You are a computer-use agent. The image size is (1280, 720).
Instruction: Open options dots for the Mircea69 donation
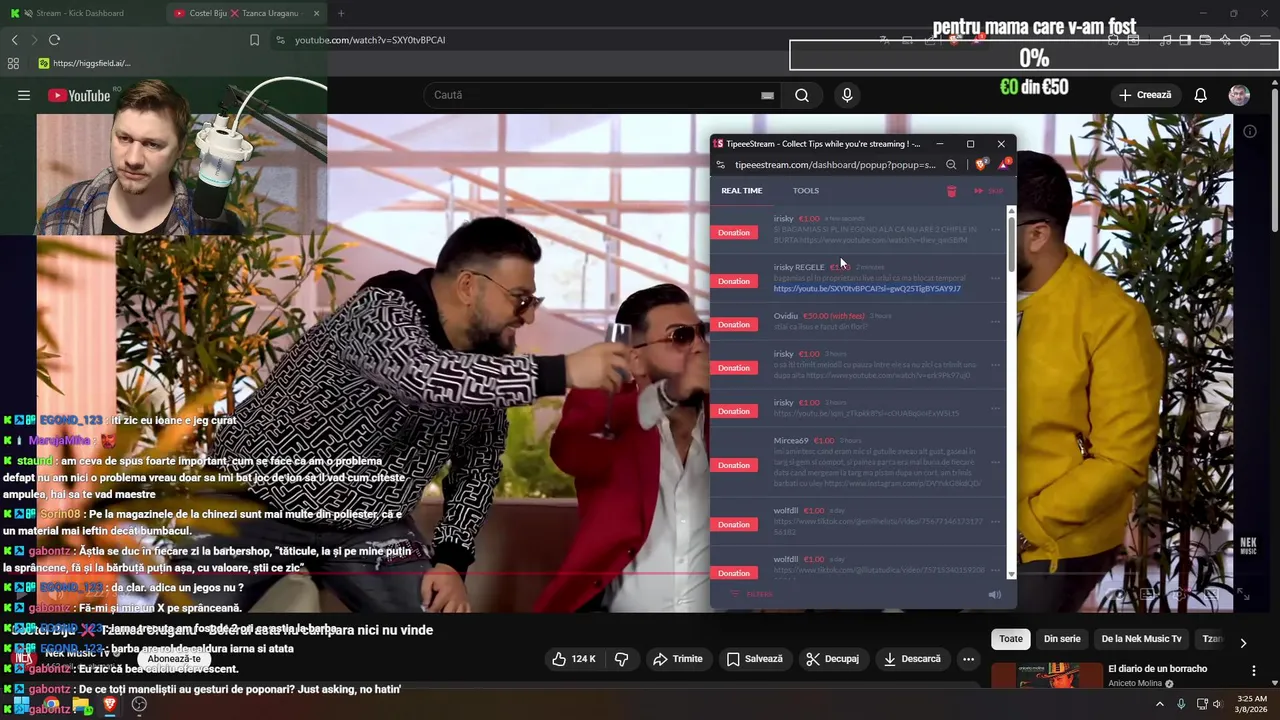pyautogui.click(x=995, y=462)
